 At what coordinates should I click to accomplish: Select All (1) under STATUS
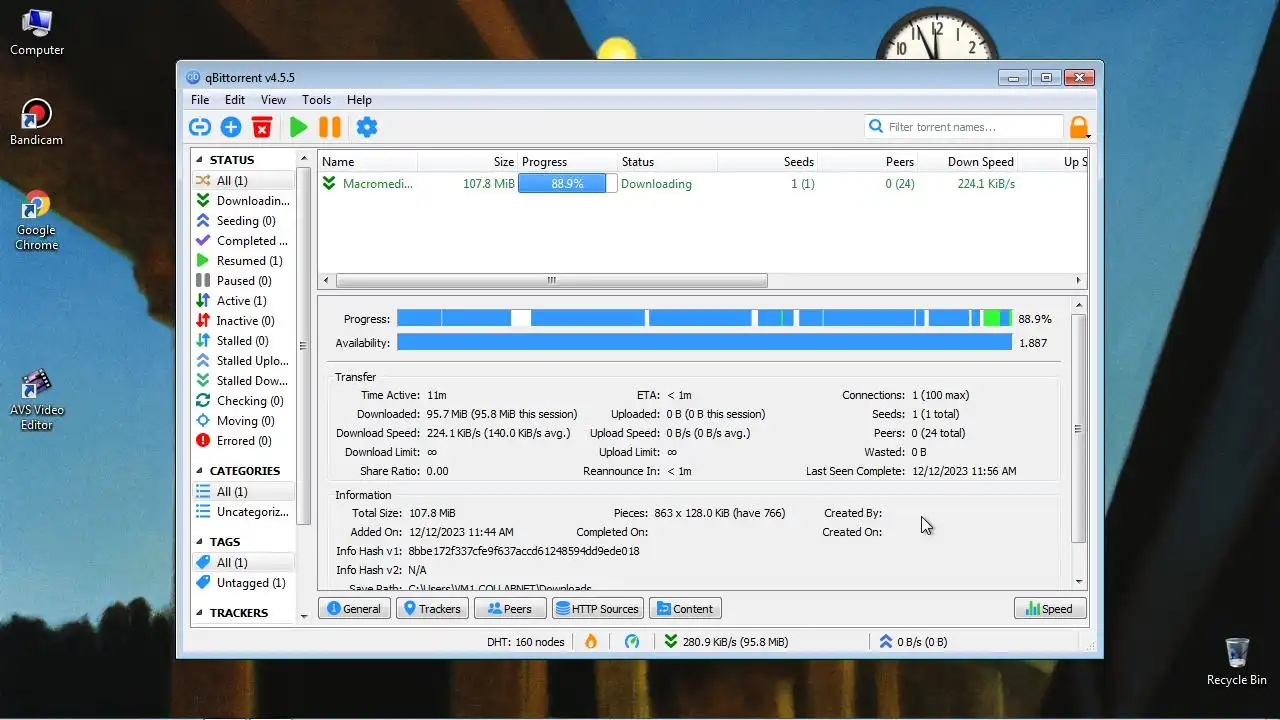243,181
